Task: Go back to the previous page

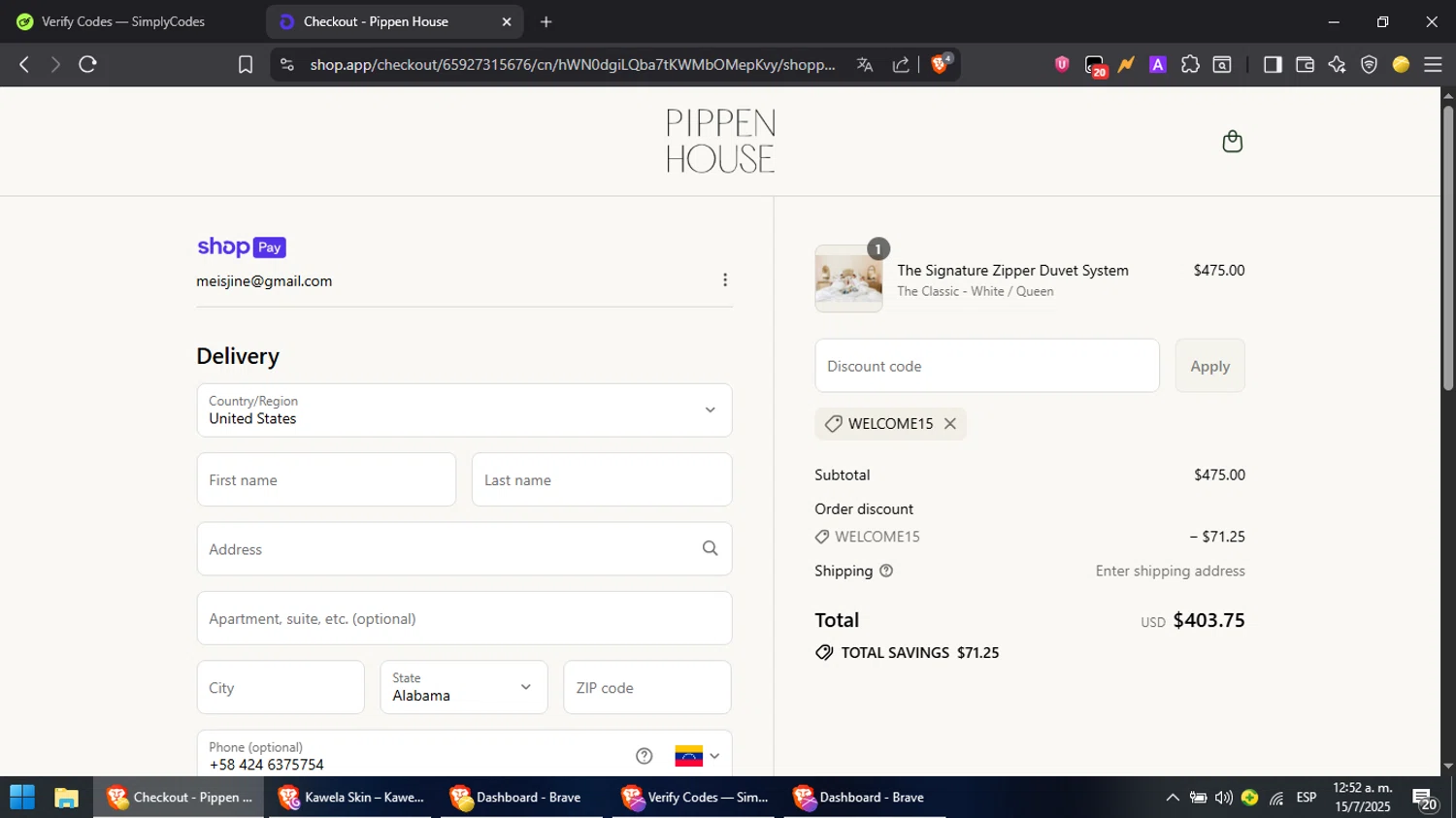Action: (x=24, y=64)
